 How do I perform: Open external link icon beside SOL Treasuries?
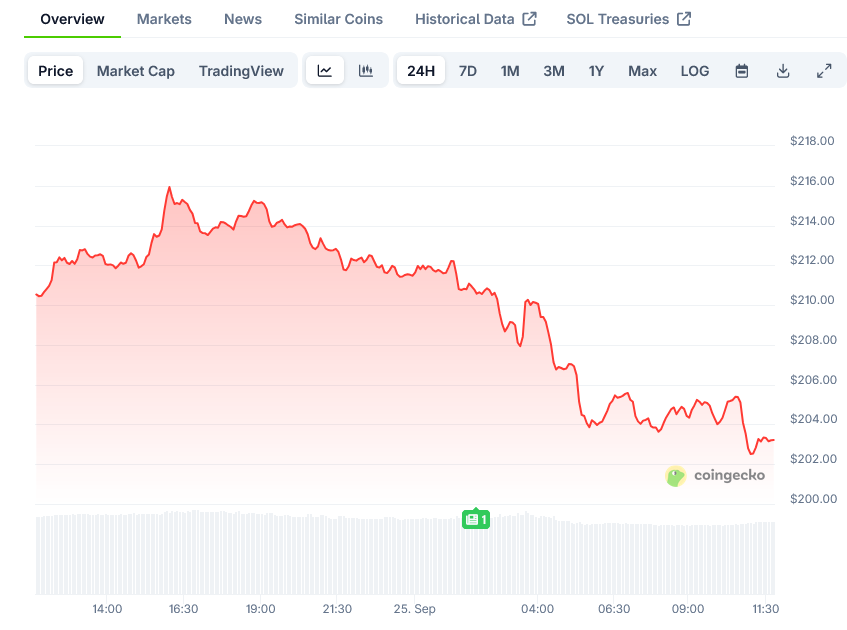pyautogui.click(x=684, y=19)
